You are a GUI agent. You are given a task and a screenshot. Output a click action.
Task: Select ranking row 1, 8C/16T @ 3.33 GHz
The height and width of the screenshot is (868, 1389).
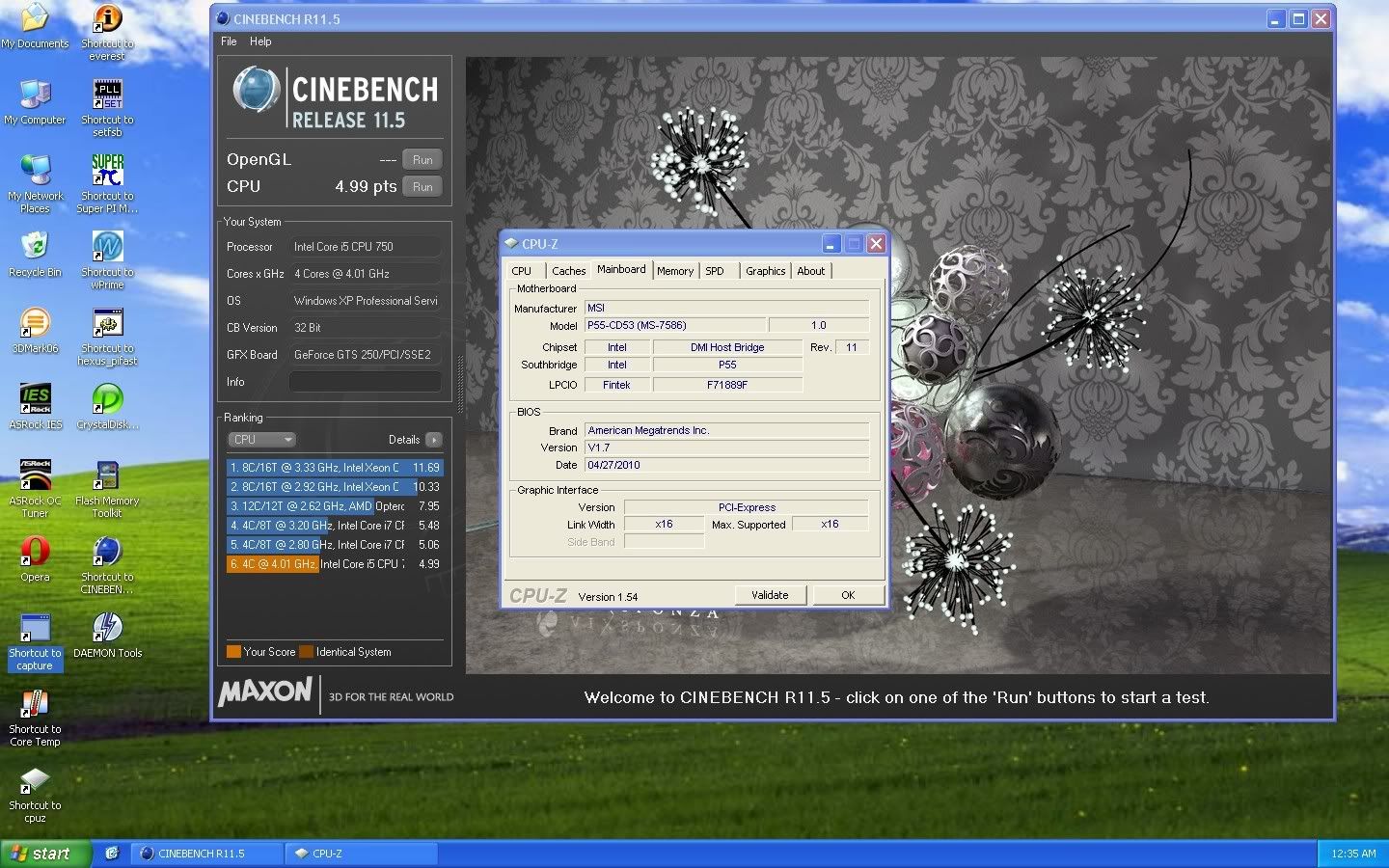pos(334,468)
